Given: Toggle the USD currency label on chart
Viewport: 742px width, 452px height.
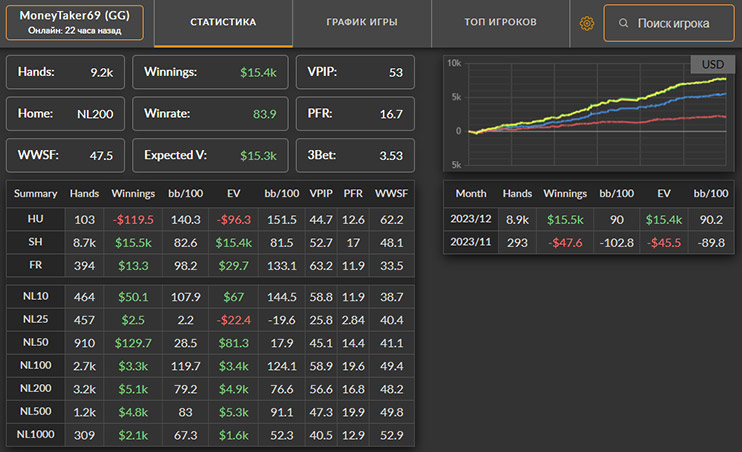Looking at the screenshot, I should pos(712,65).
